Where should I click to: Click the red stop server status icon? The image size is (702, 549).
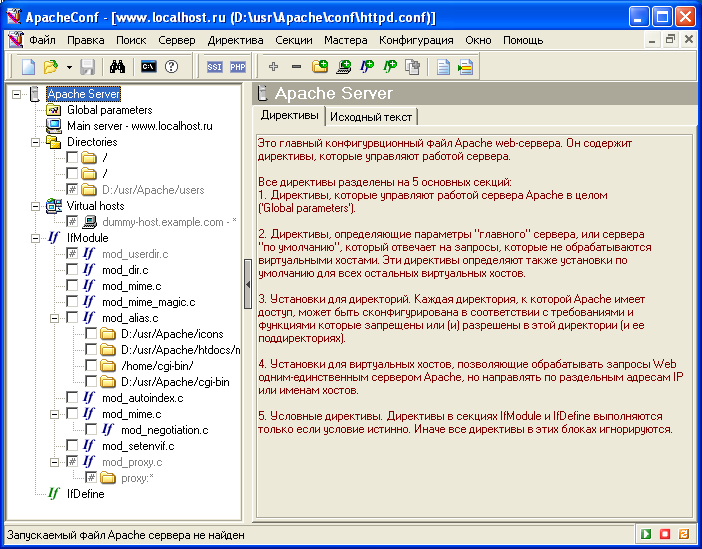coord(665,534)
